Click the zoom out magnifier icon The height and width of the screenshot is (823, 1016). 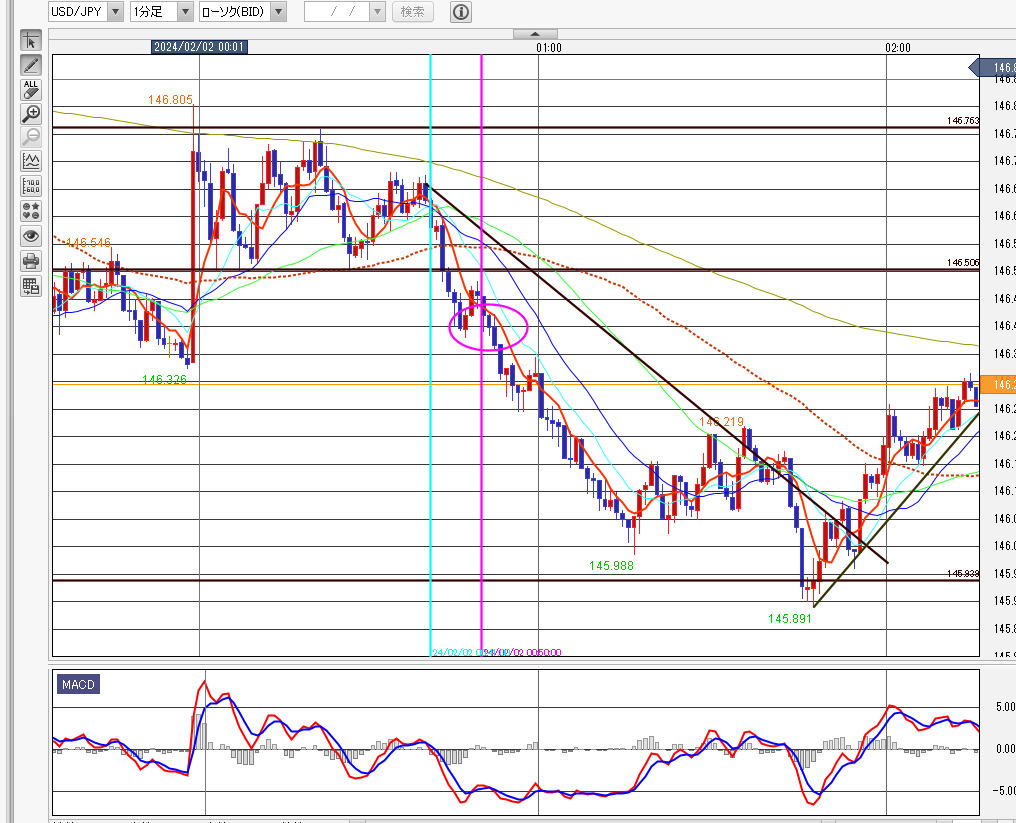[x=31, y=137]
